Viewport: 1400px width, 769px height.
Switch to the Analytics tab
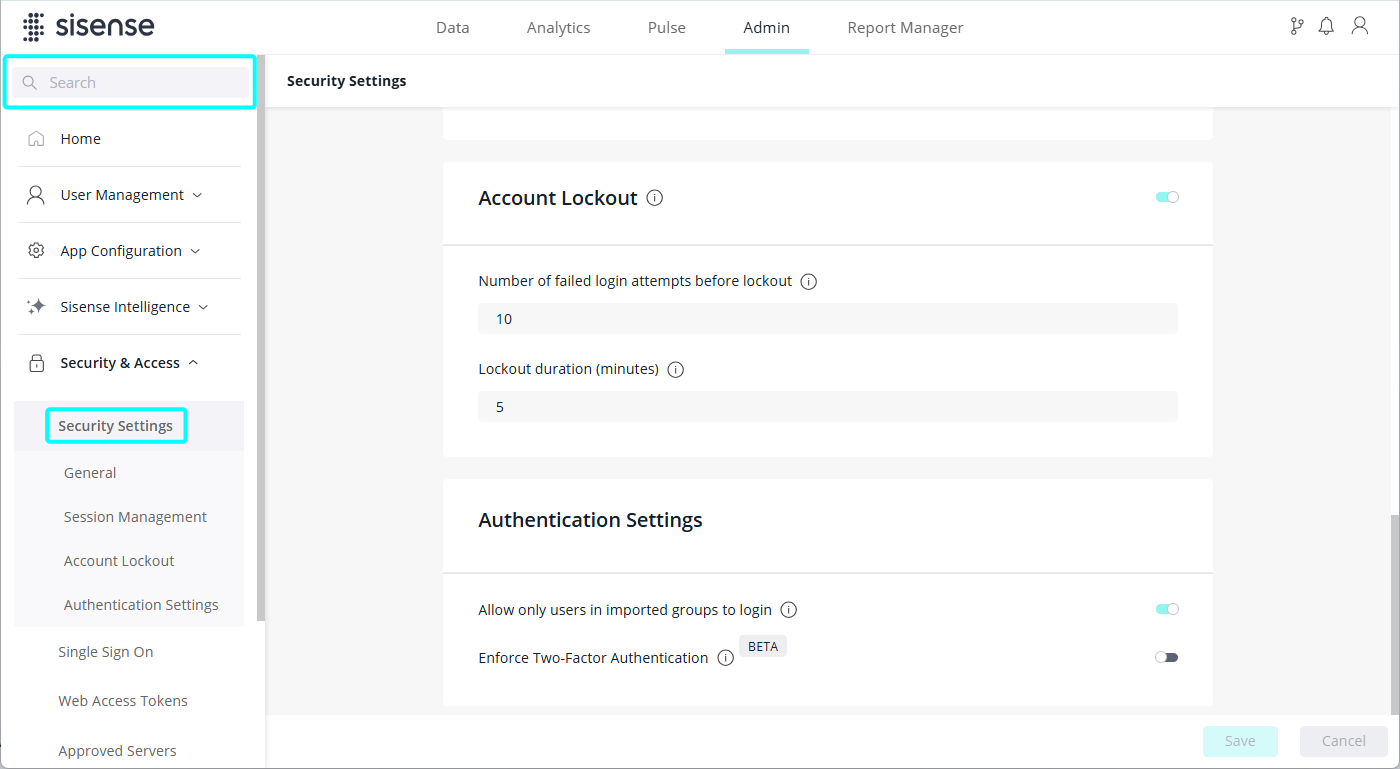tap(558, 28)
